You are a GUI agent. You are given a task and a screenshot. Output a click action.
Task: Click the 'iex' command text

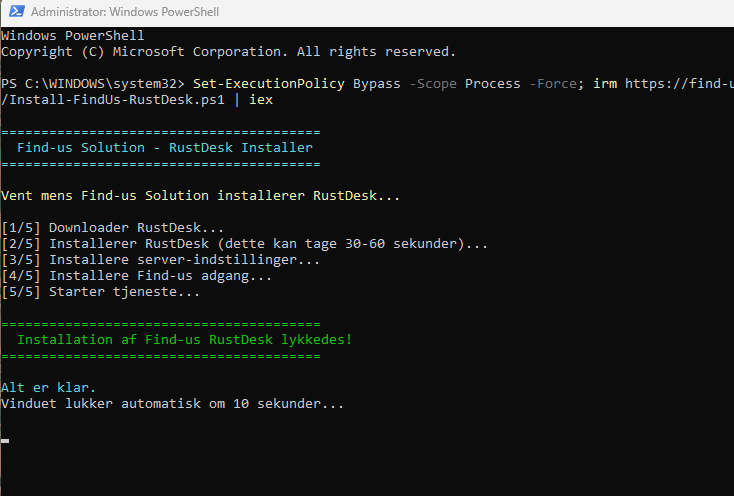261,100
